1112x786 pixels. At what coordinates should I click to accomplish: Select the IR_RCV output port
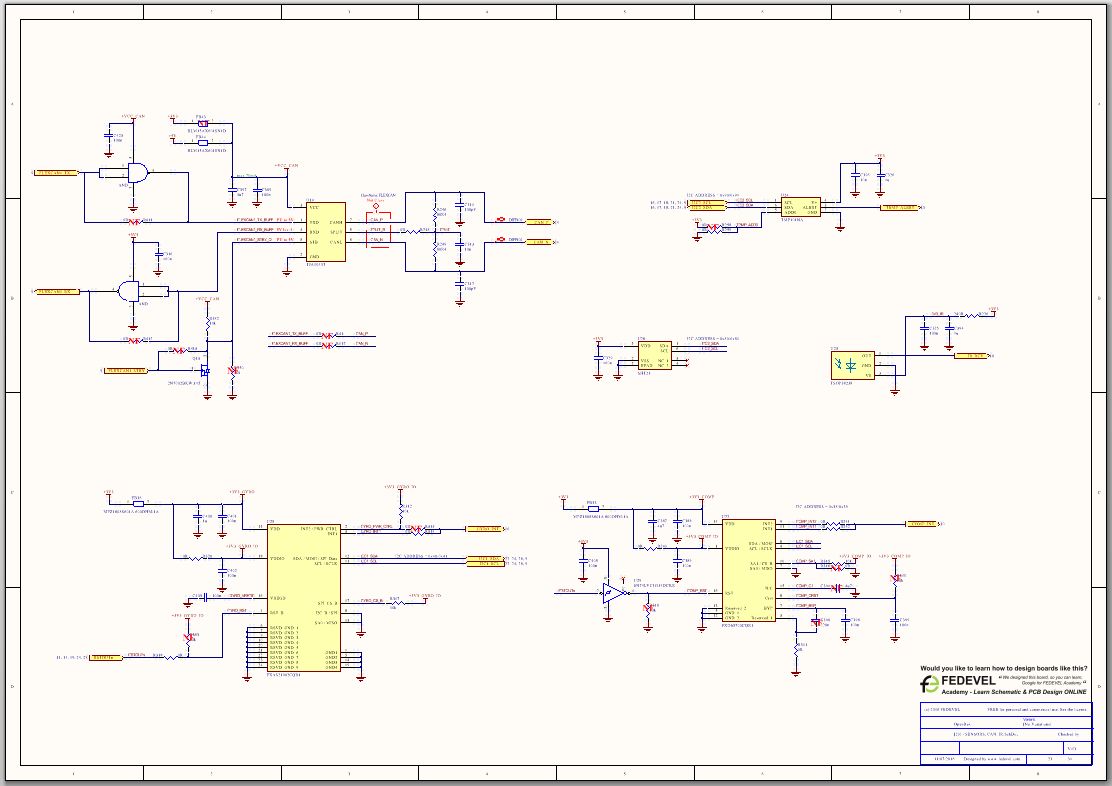click(x=969, y=355)
